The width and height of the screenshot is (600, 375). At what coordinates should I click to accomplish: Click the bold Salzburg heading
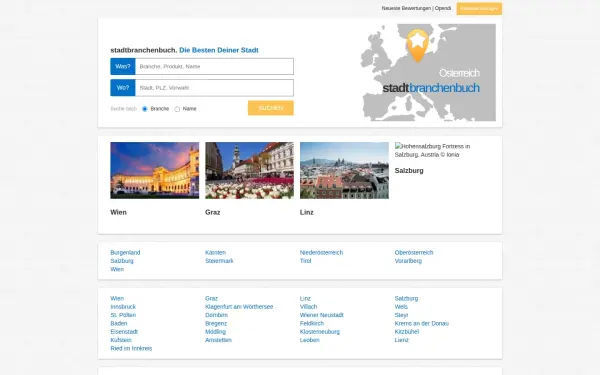409,171
